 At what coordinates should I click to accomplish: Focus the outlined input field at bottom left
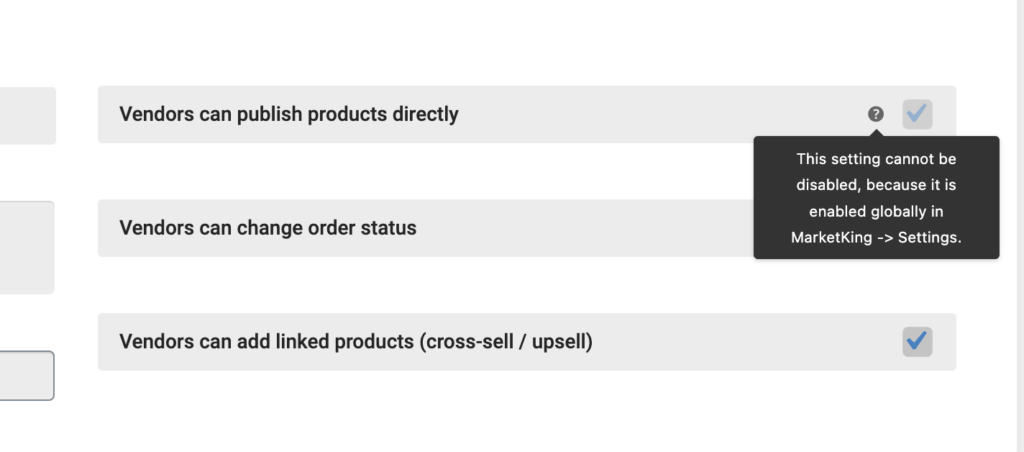(27, 376)
